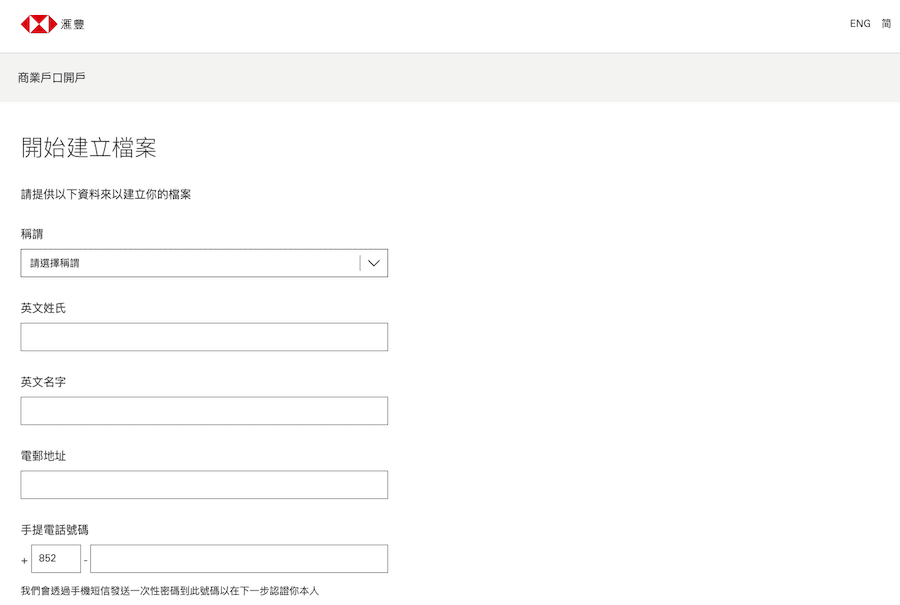Click the 稱謂 field label
The image size is (900, 605).
pyautogui.click(x=32, y=234)
